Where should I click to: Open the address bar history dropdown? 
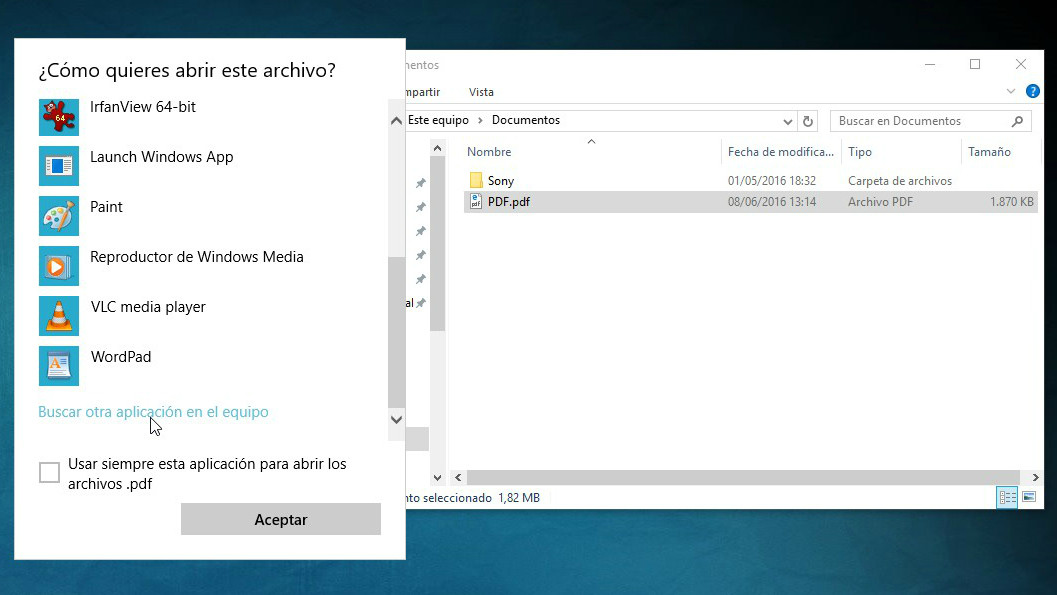787,122
